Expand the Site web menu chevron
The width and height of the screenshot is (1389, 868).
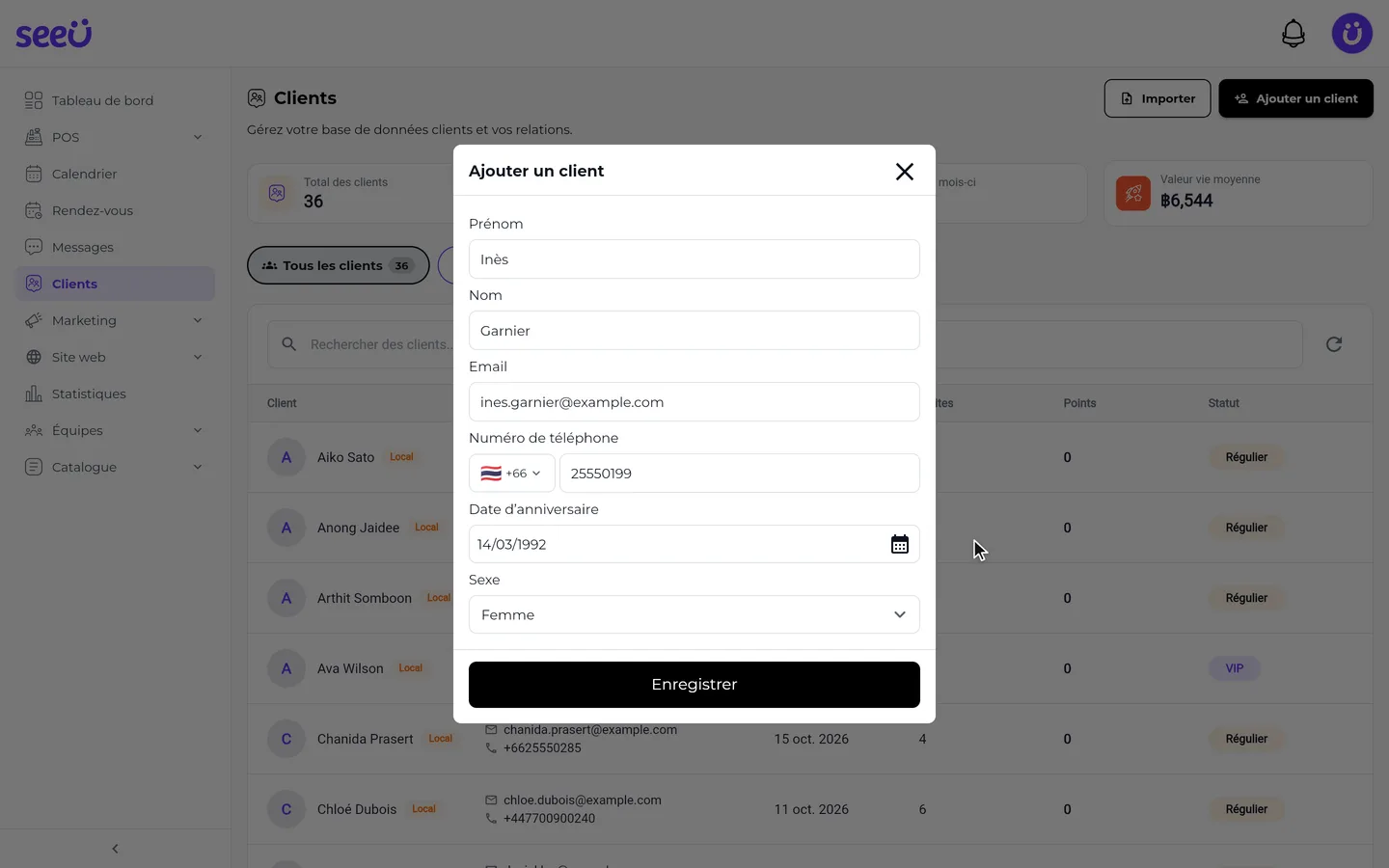pos(198,357)
